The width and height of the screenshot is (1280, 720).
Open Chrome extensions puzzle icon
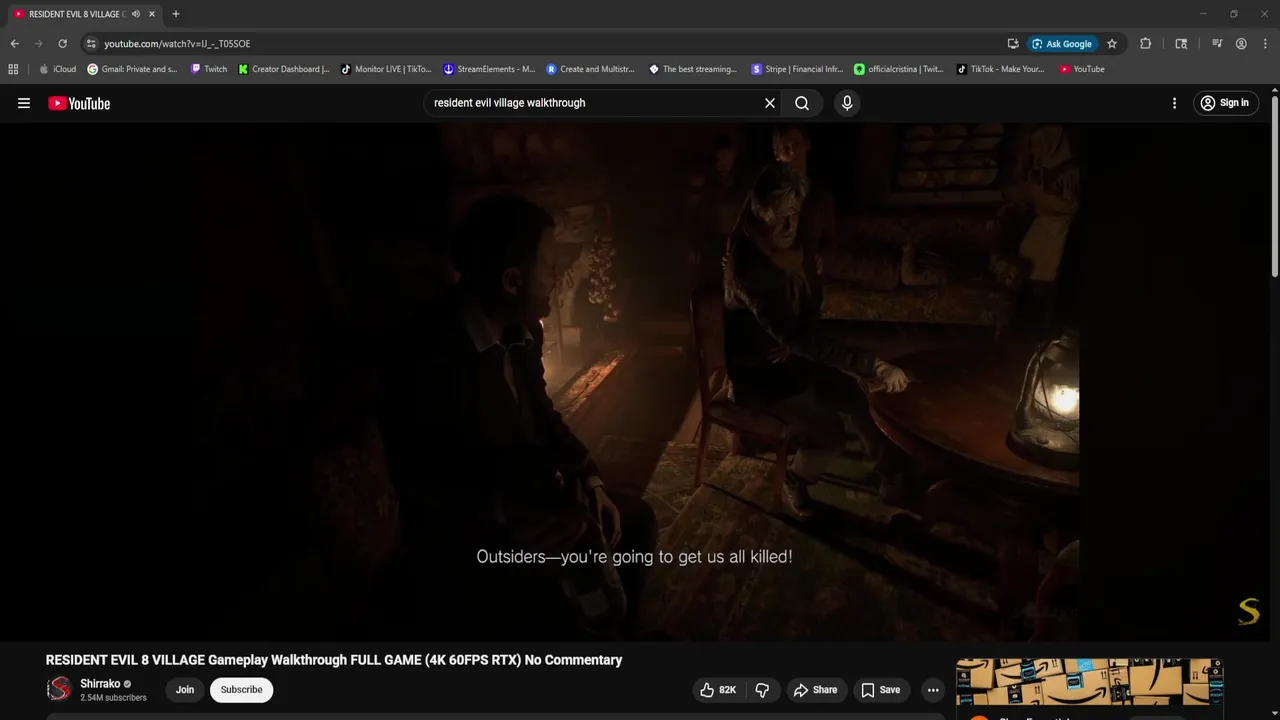pyautogui.click(x=1146, y=44)
